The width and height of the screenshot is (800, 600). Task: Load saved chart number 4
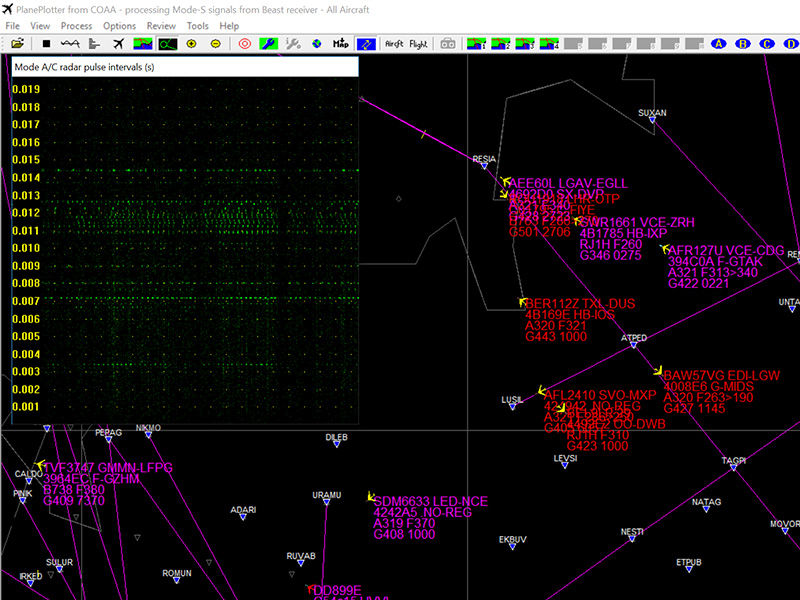[x=549, y=44]
